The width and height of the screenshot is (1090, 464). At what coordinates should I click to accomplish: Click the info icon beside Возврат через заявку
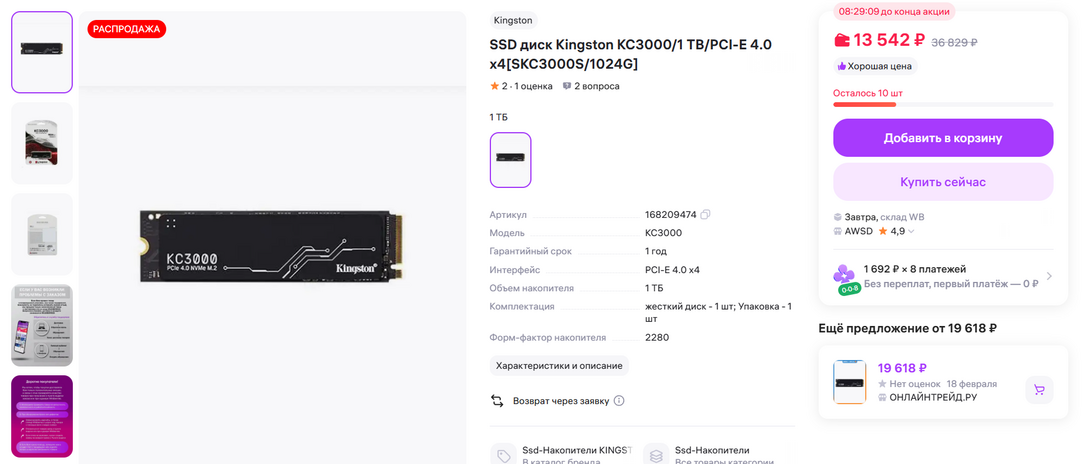619,401
